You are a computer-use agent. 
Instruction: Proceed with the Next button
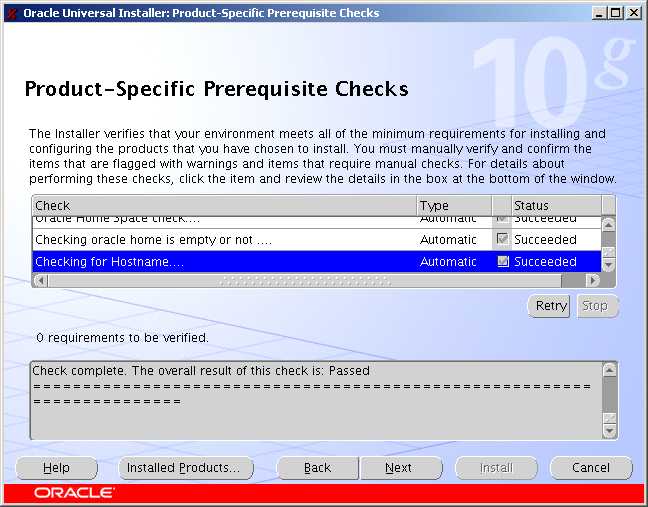[398, 468]
